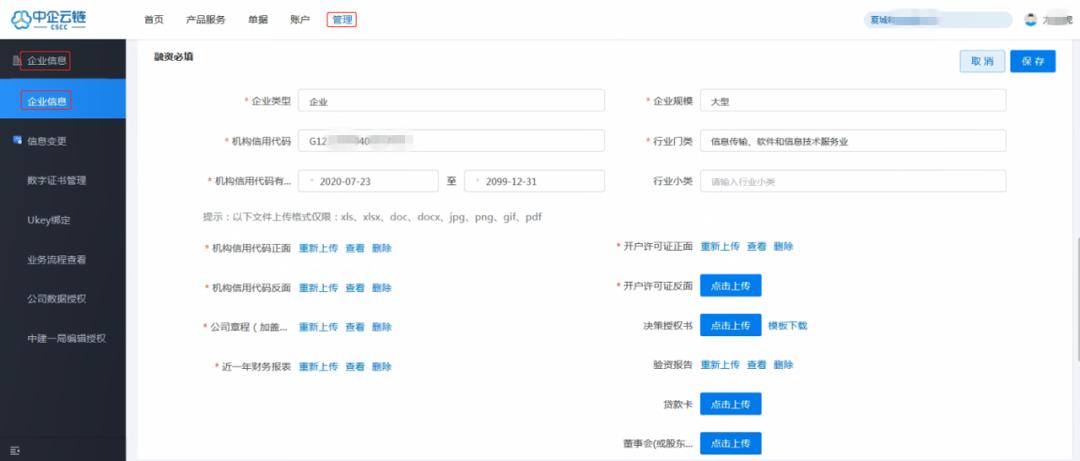Click 查看 for 验资报告

(756, 365)
